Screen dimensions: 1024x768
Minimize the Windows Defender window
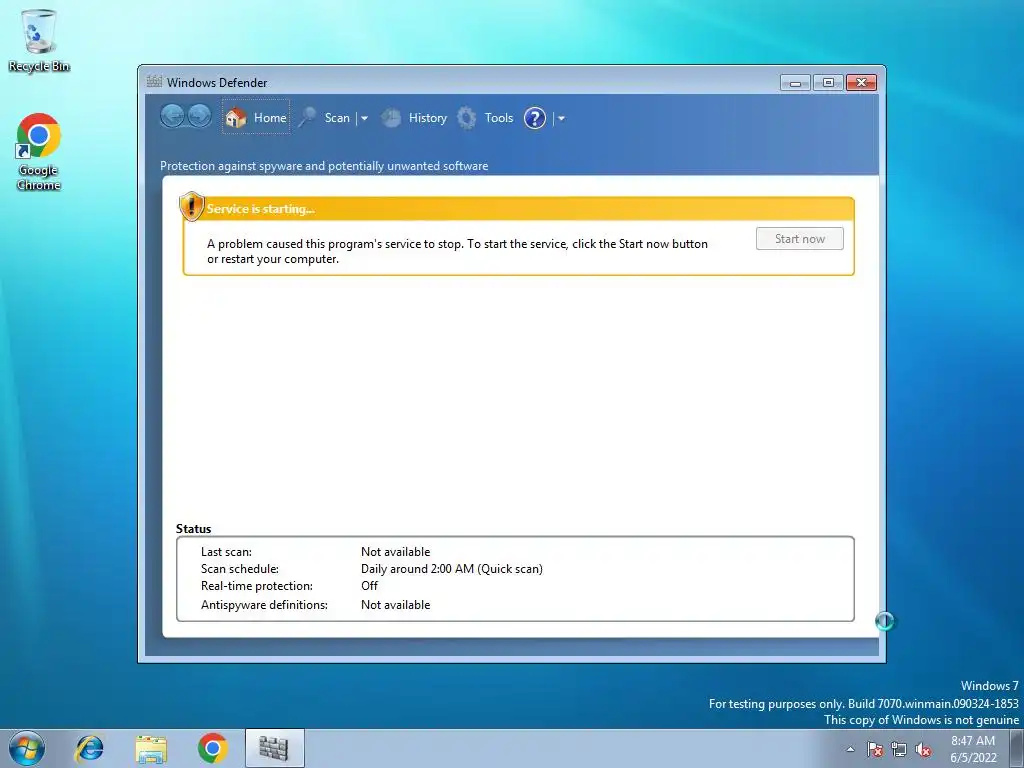(x=795, y=83)
